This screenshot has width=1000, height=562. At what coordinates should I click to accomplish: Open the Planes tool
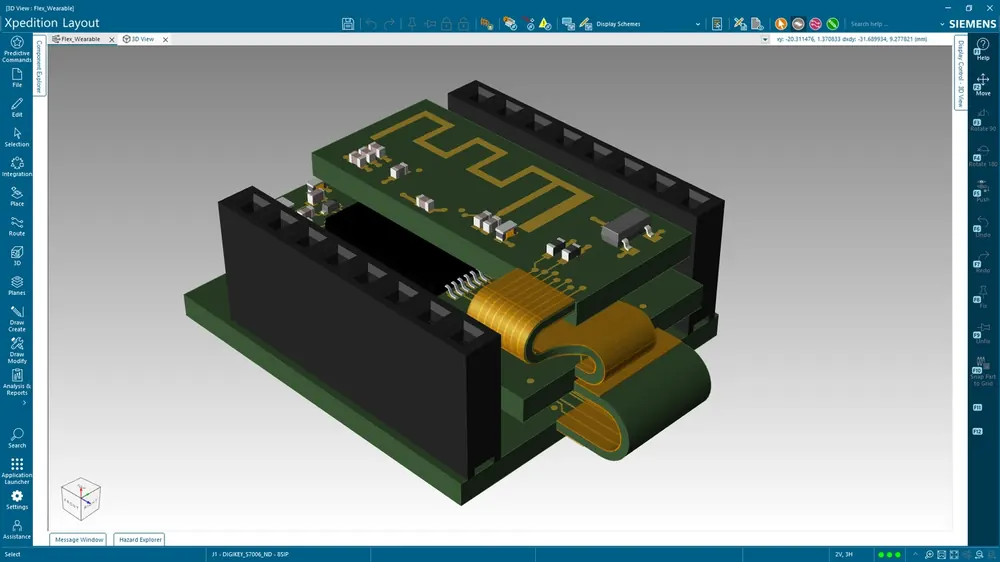[x=17, y=286]
